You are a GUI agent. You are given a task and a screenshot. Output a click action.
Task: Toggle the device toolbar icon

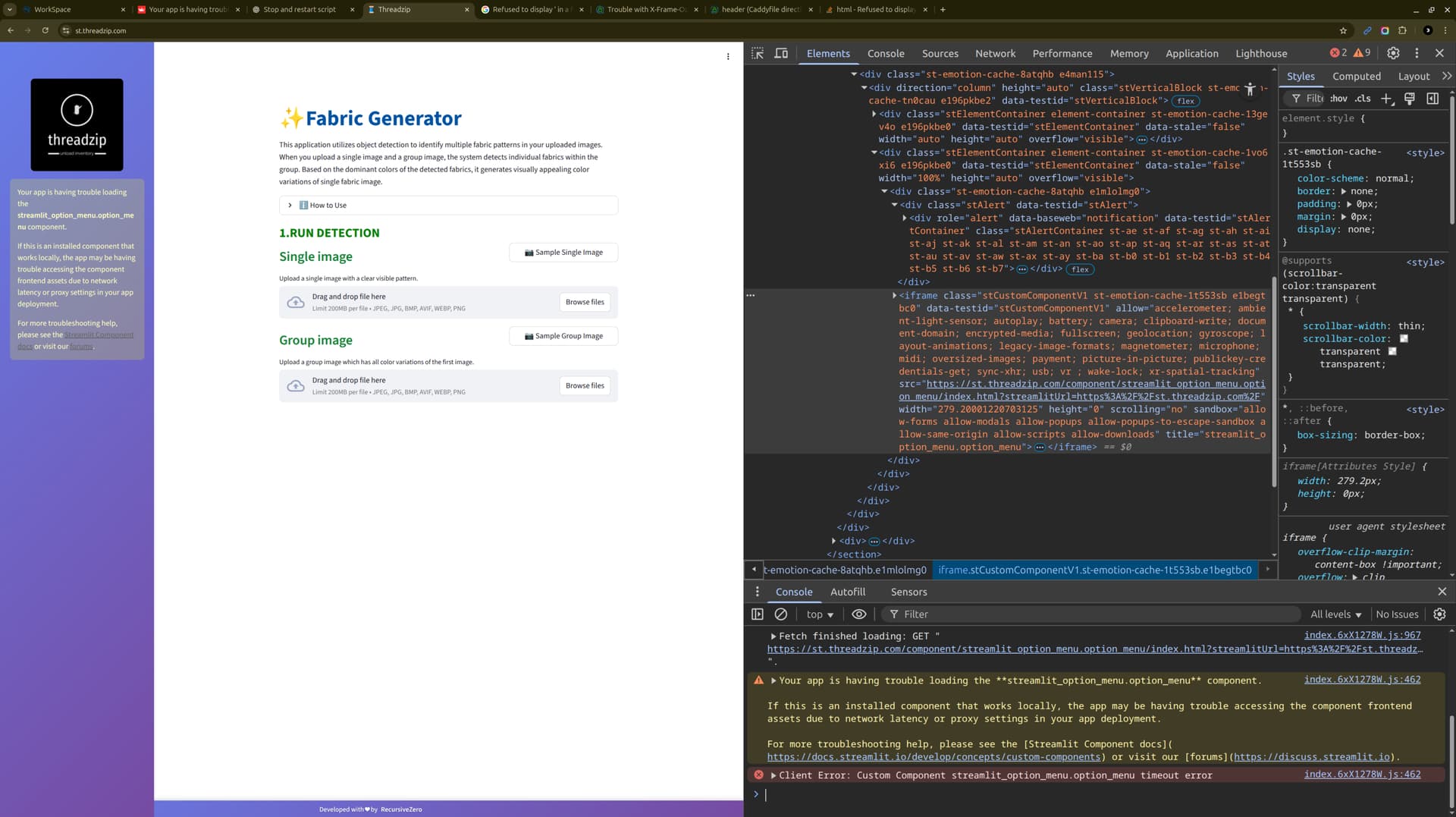(780, 53)
